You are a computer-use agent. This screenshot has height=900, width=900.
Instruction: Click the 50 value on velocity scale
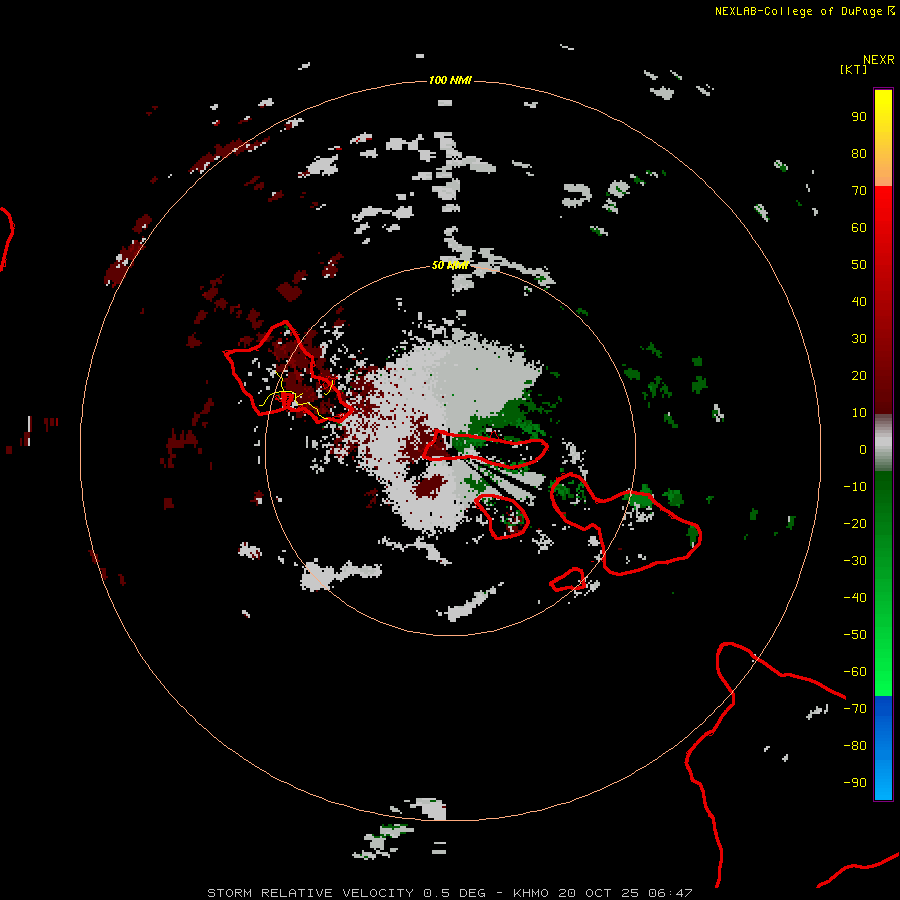(x=859, y=265)
